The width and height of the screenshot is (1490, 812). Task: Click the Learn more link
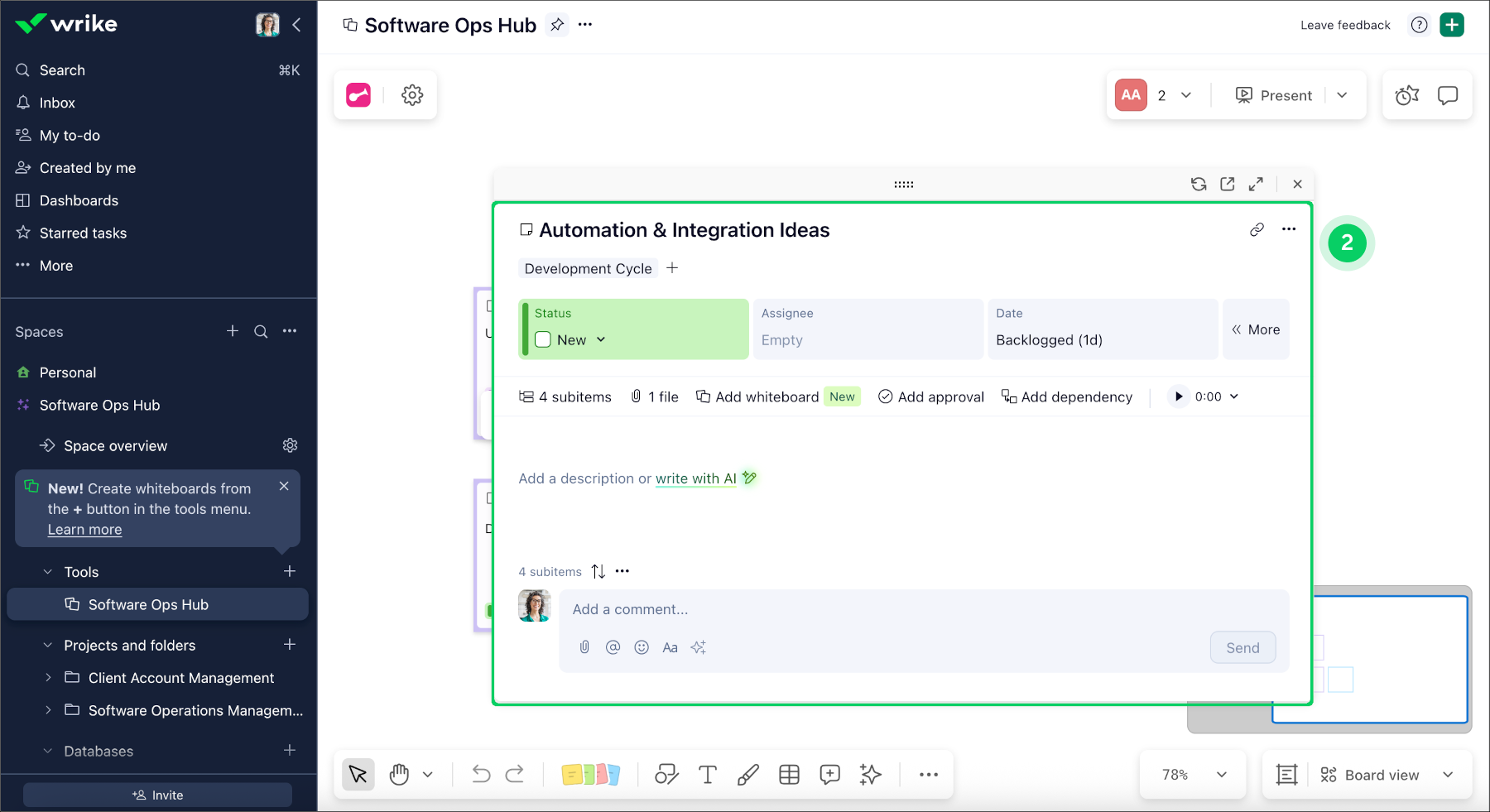(84, 530)
